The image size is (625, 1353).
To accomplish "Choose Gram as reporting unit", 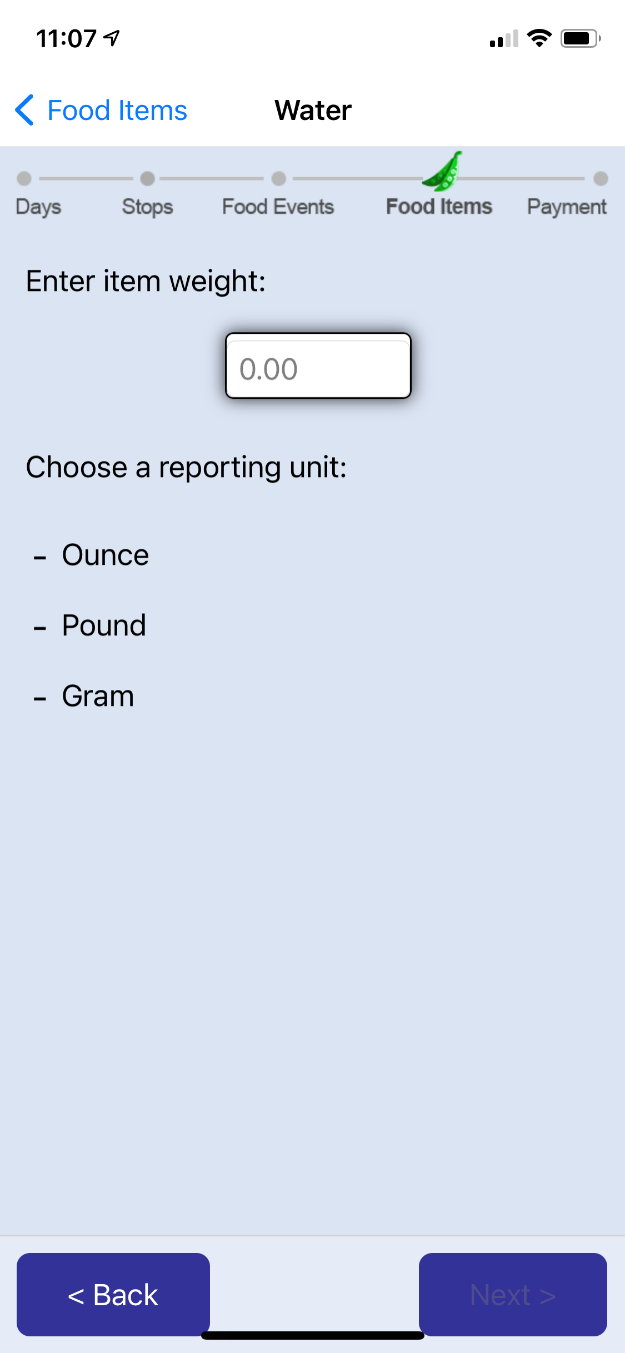I will click(x=98, y=696).
